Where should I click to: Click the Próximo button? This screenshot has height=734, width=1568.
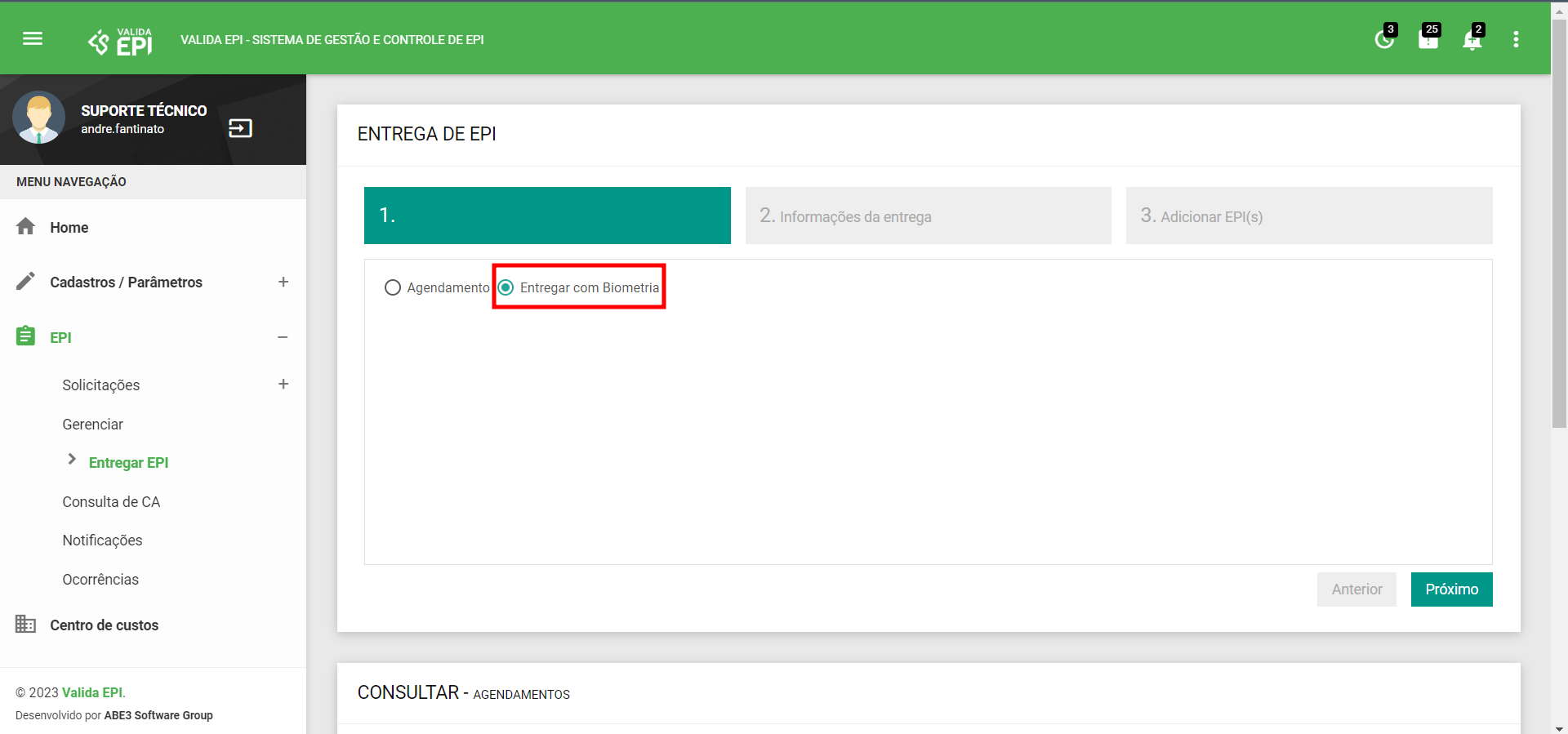(x=1452, y=589)
